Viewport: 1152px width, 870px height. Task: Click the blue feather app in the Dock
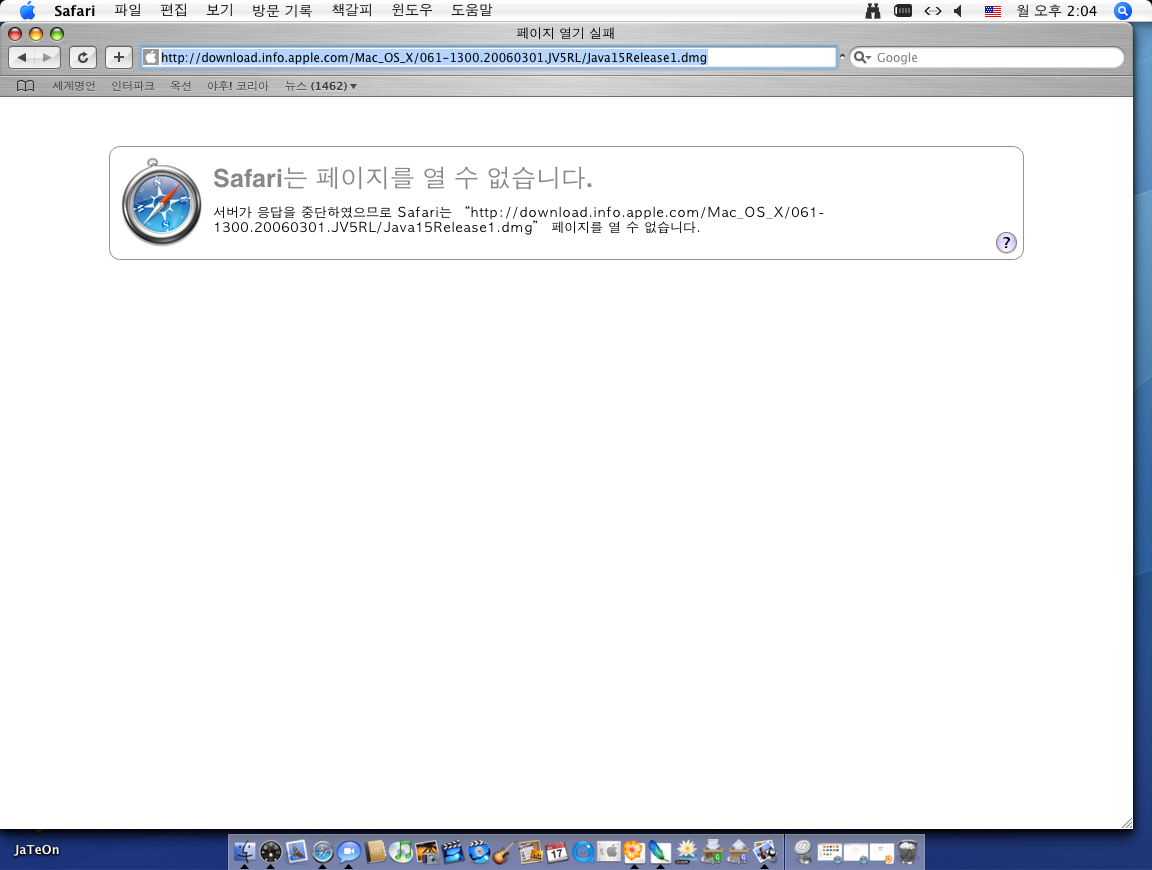(660, 852)
